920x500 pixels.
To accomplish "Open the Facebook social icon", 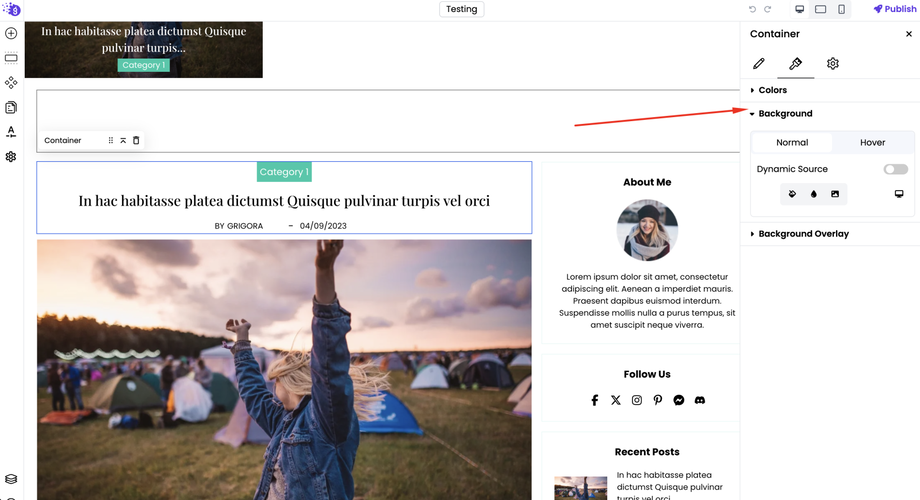I will (594, 400).
